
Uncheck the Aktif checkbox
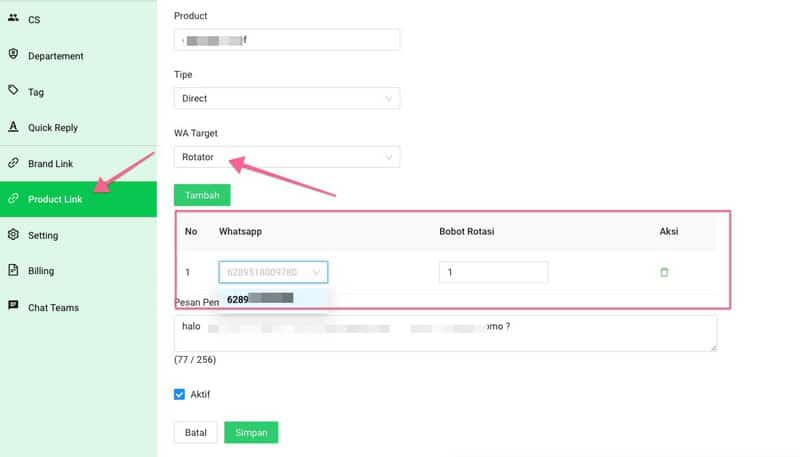click(x=180, y=394)
